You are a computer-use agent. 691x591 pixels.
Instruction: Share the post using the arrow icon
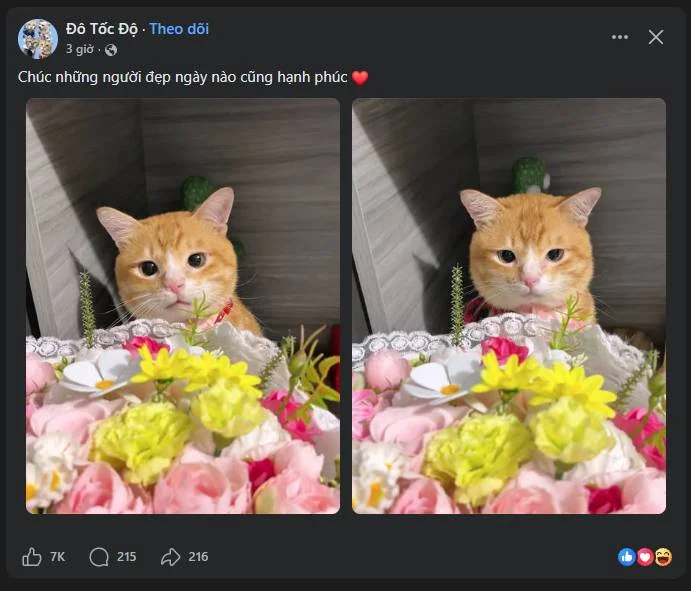click(171, 557)
